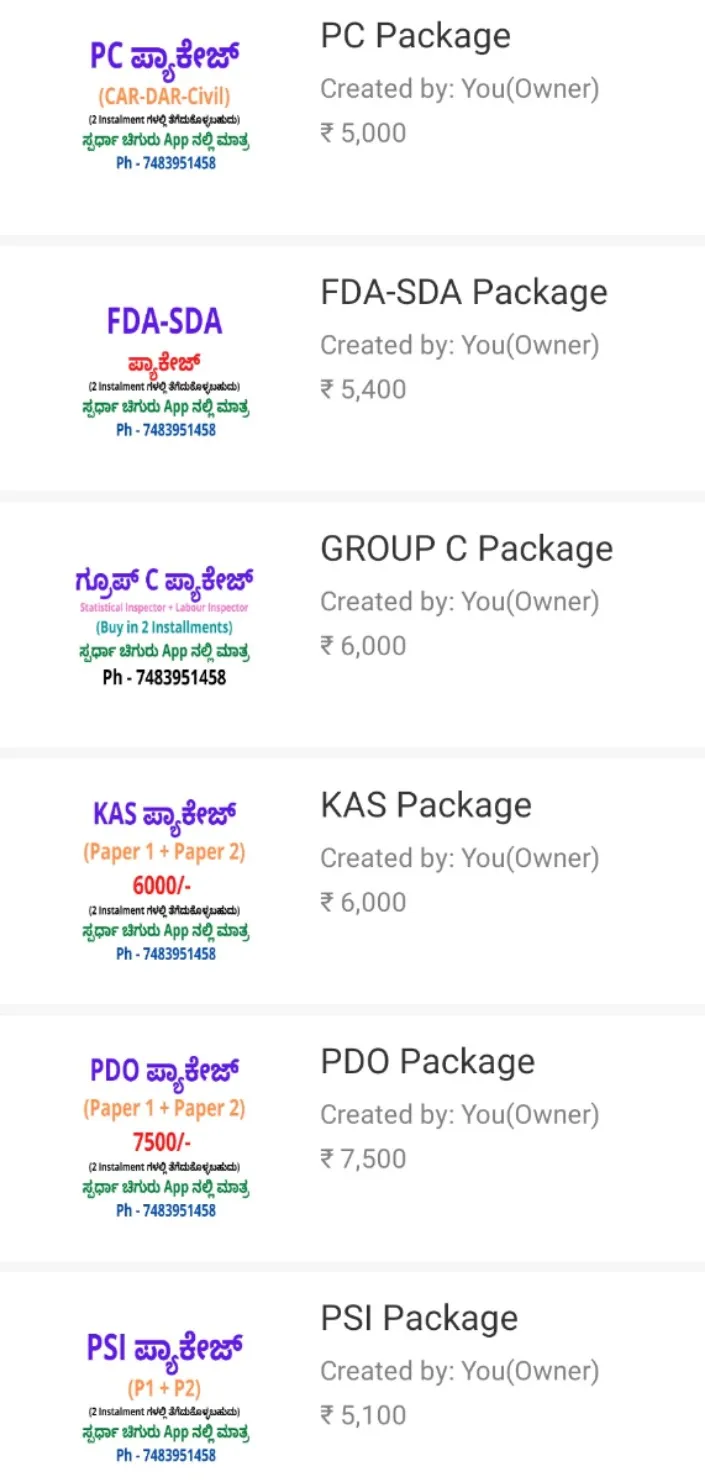
Task: Click the ₹ 5,000 price of PC Package
Action: click(x=363, y=133)
